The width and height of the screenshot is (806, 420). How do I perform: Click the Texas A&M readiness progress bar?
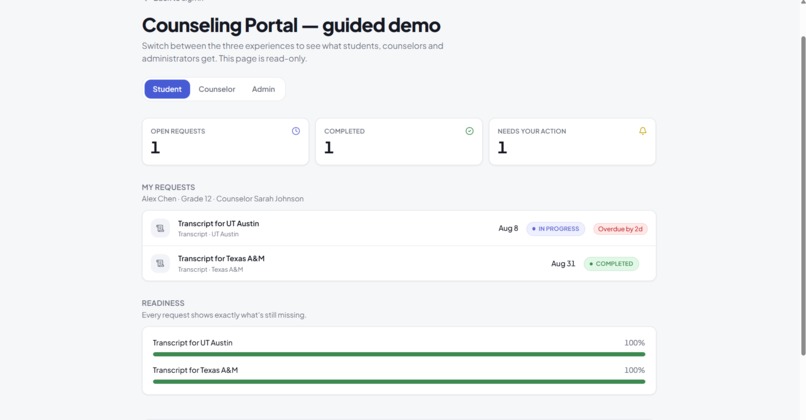[399, 381]
